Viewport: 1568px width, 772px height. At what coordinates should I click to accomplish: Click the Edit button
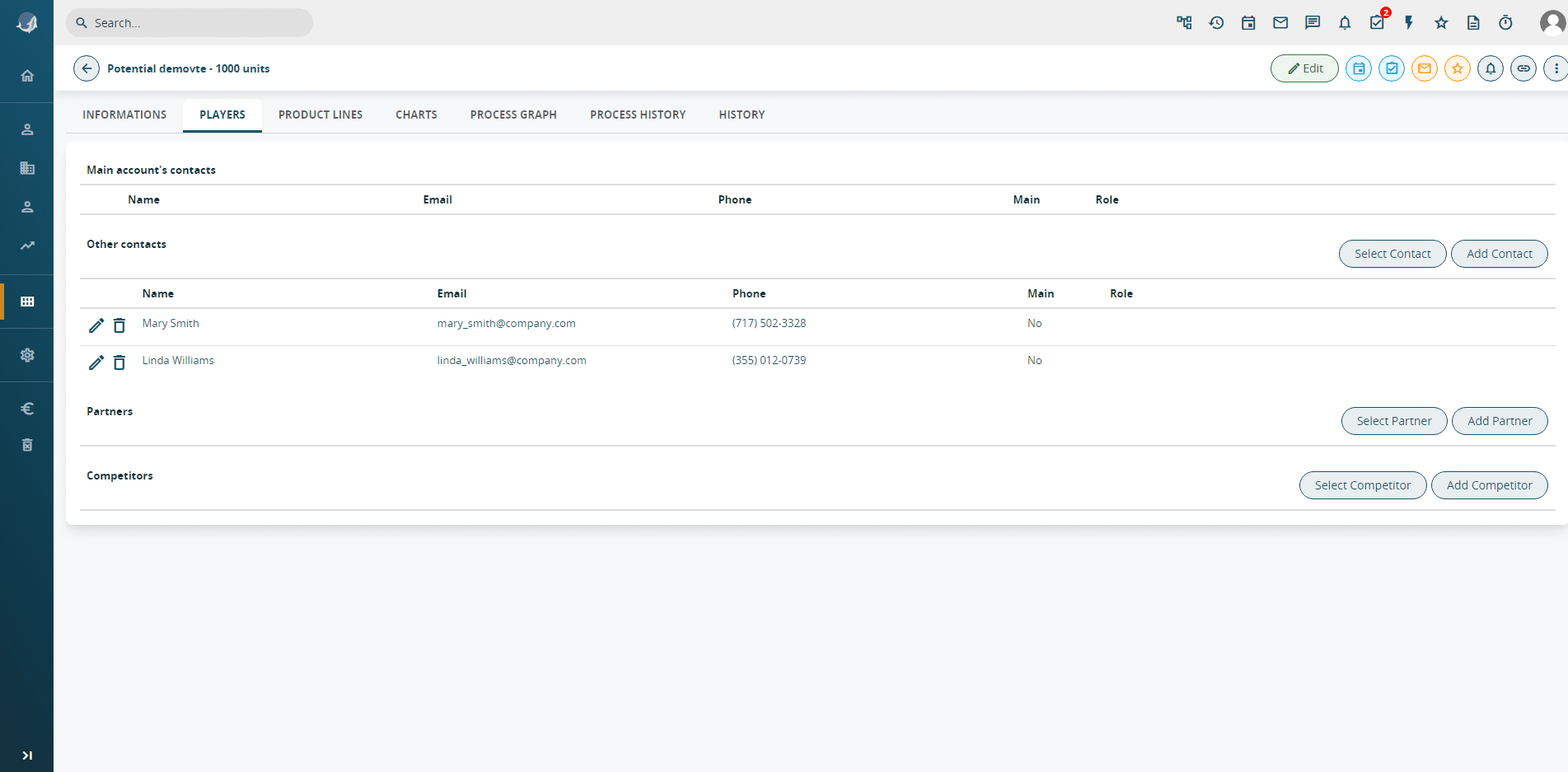click(x=1304, y=68)
